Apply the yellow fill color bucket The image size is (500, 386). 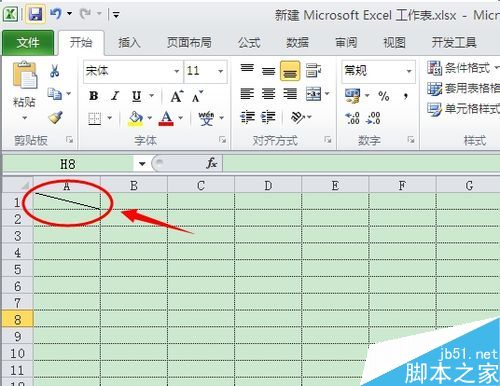pos(136,118)
